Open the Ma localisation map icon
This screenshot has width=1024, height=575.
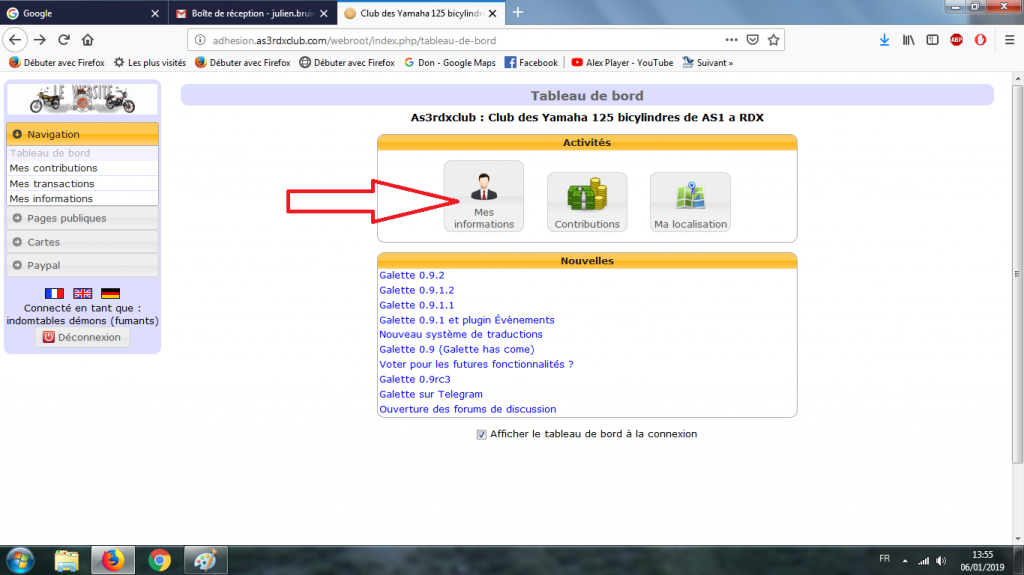tap(690, 201)
